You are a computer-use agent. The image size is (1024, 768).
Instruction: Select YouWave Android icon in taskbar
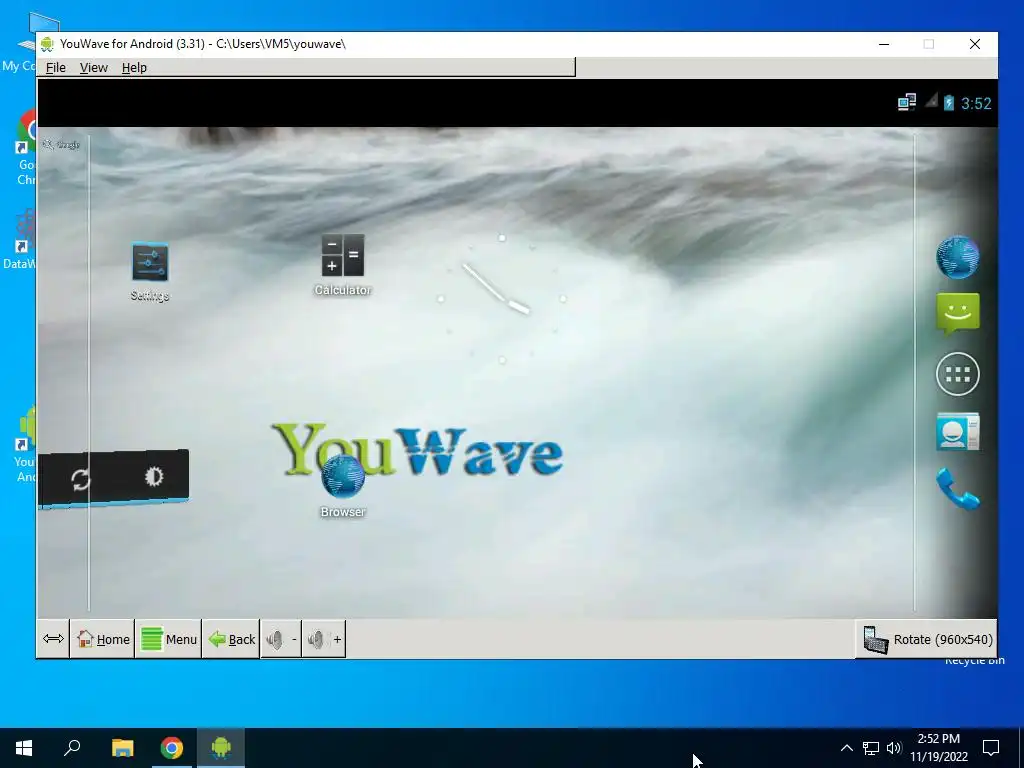(221, 748)
